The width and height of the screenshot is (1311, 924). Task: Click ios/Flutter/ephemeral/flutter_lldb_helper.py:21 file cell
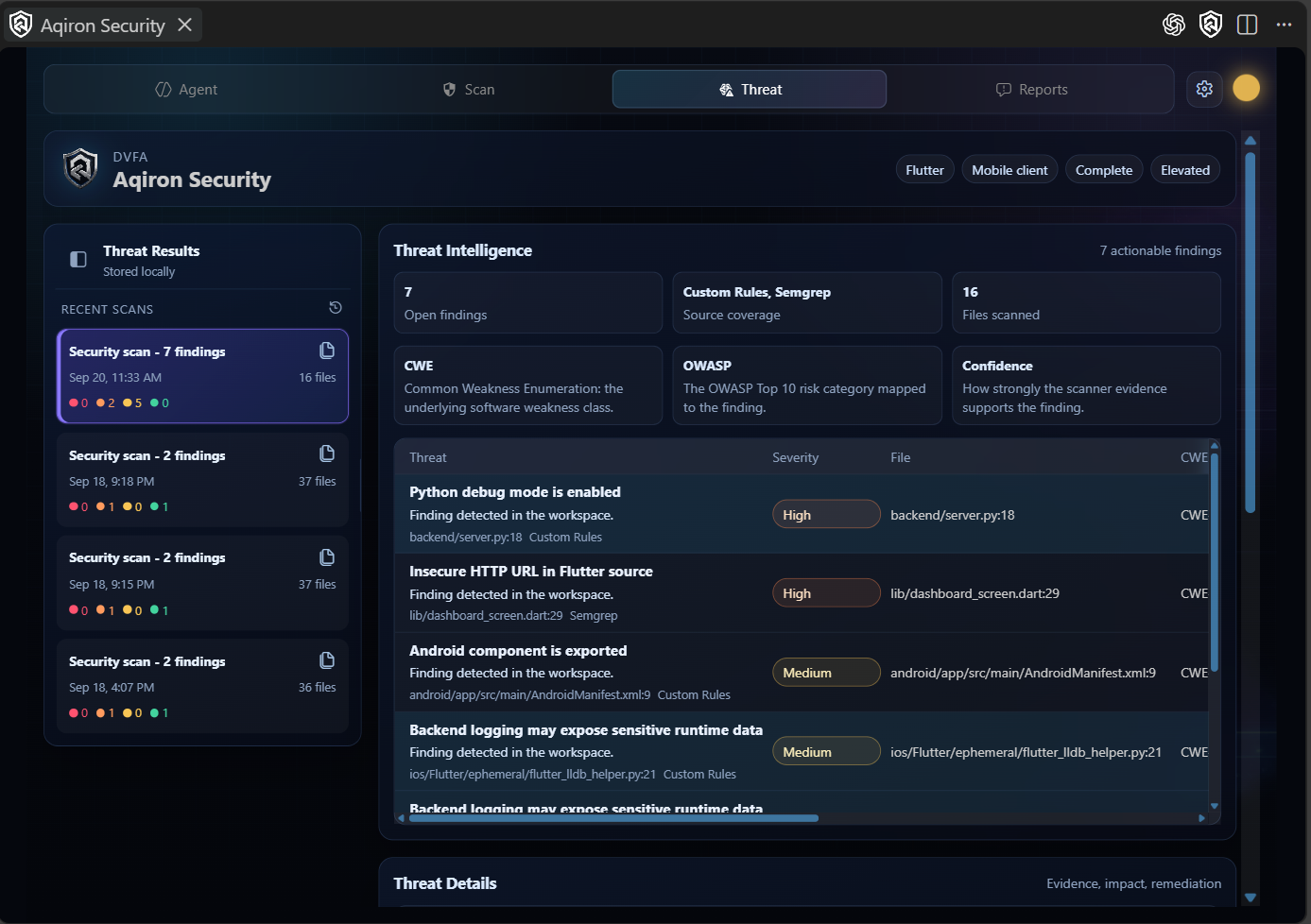(1026, 752)
